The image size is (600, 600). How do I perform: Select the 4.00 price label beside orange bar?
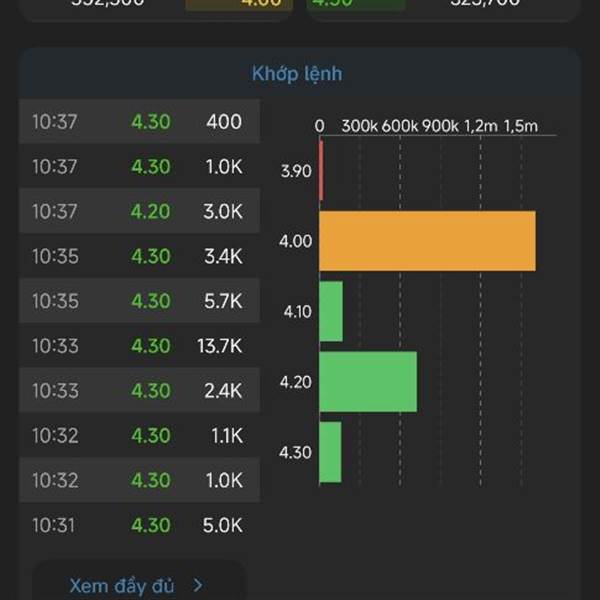coord(297,241)
